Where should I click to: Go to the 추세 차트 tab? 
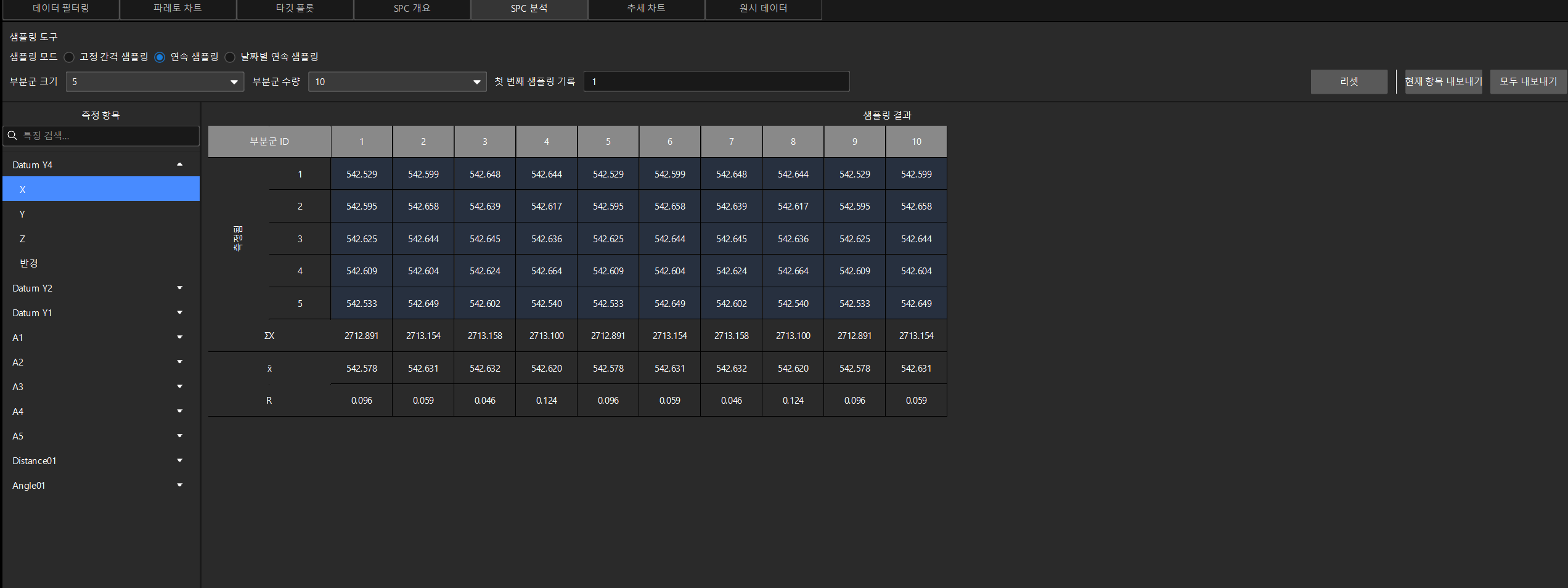coord(646,9)
